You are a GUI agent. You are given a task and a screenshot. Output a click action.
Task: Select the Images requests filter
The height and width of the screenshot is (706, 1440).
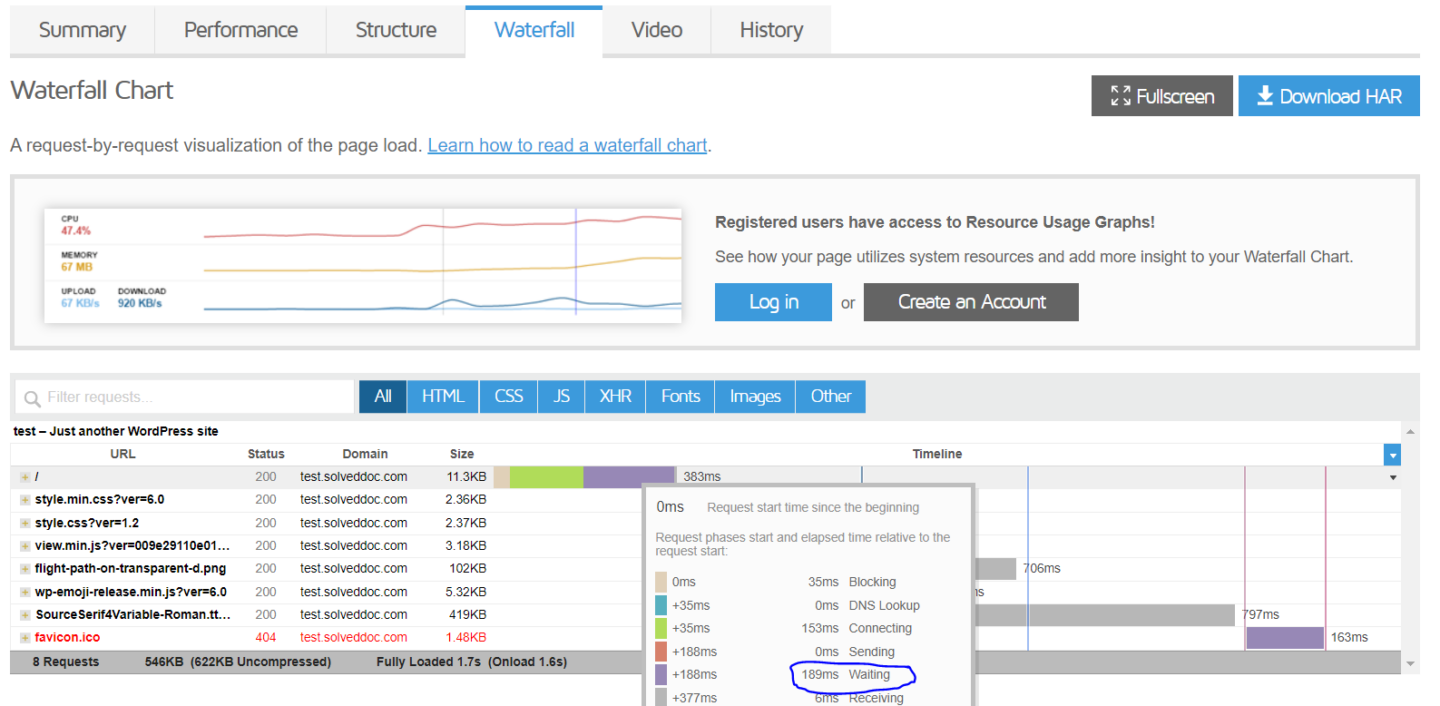pos(754,396)
